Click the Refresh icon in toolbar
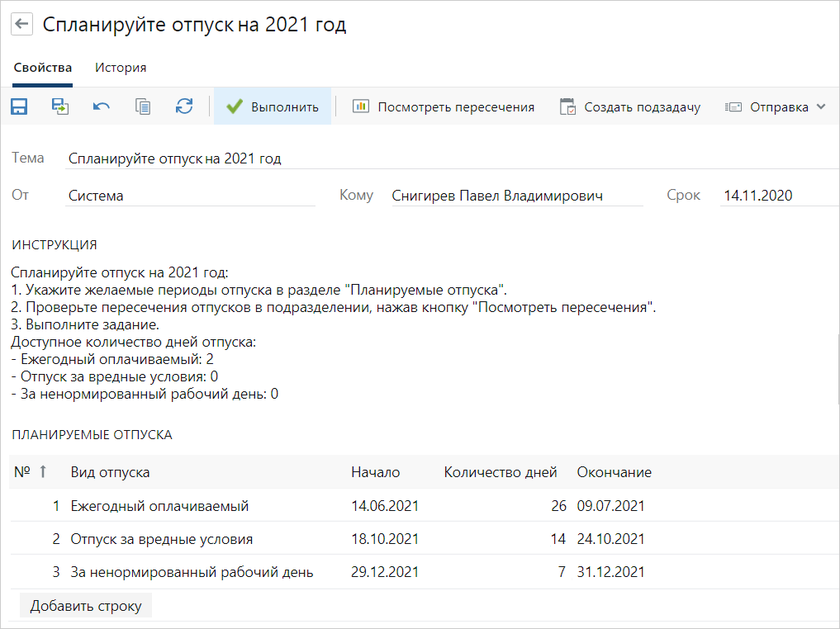This screenshot has width=840, height=629. point(184,107)
